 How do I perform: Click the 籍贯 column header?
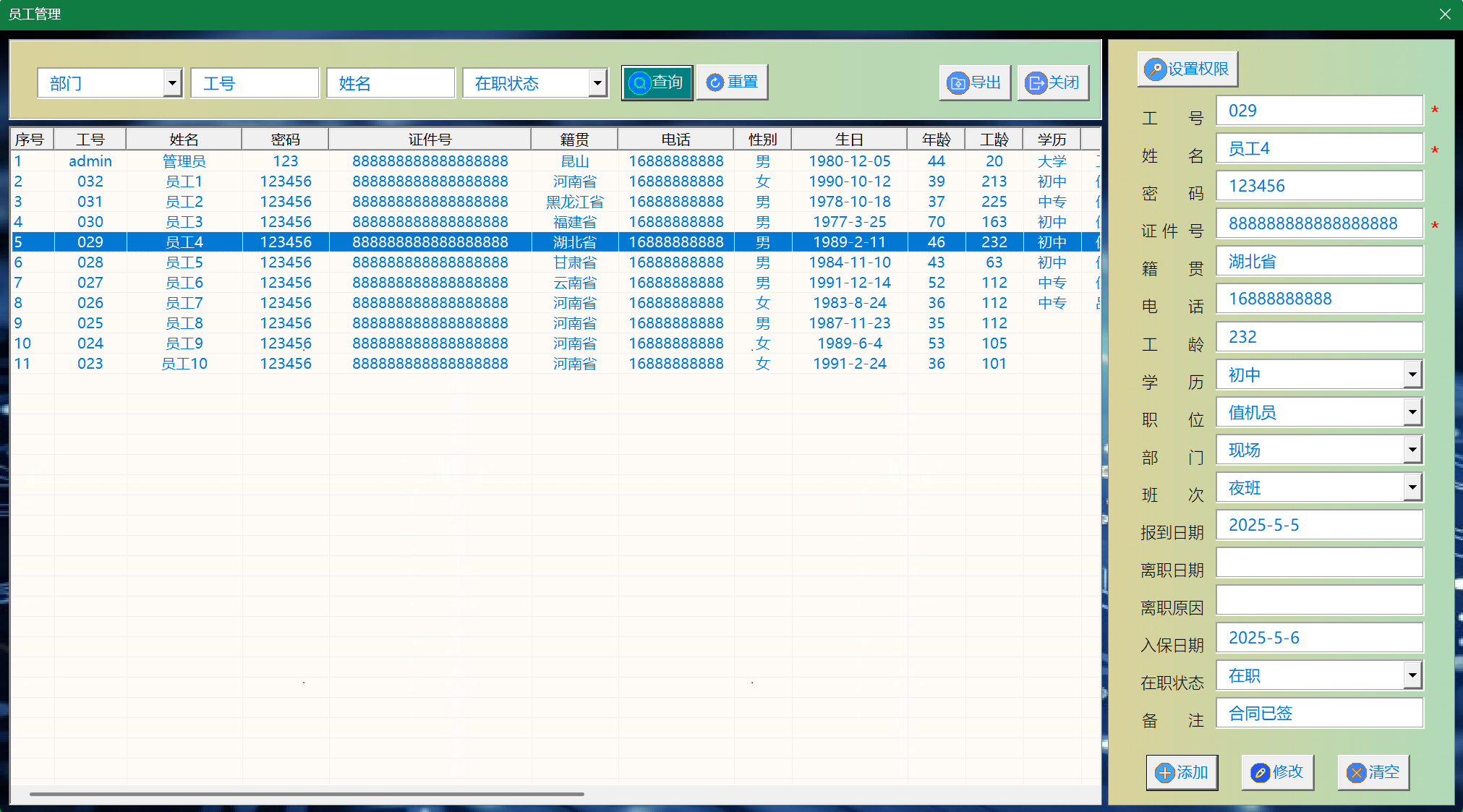pos(575,139)
